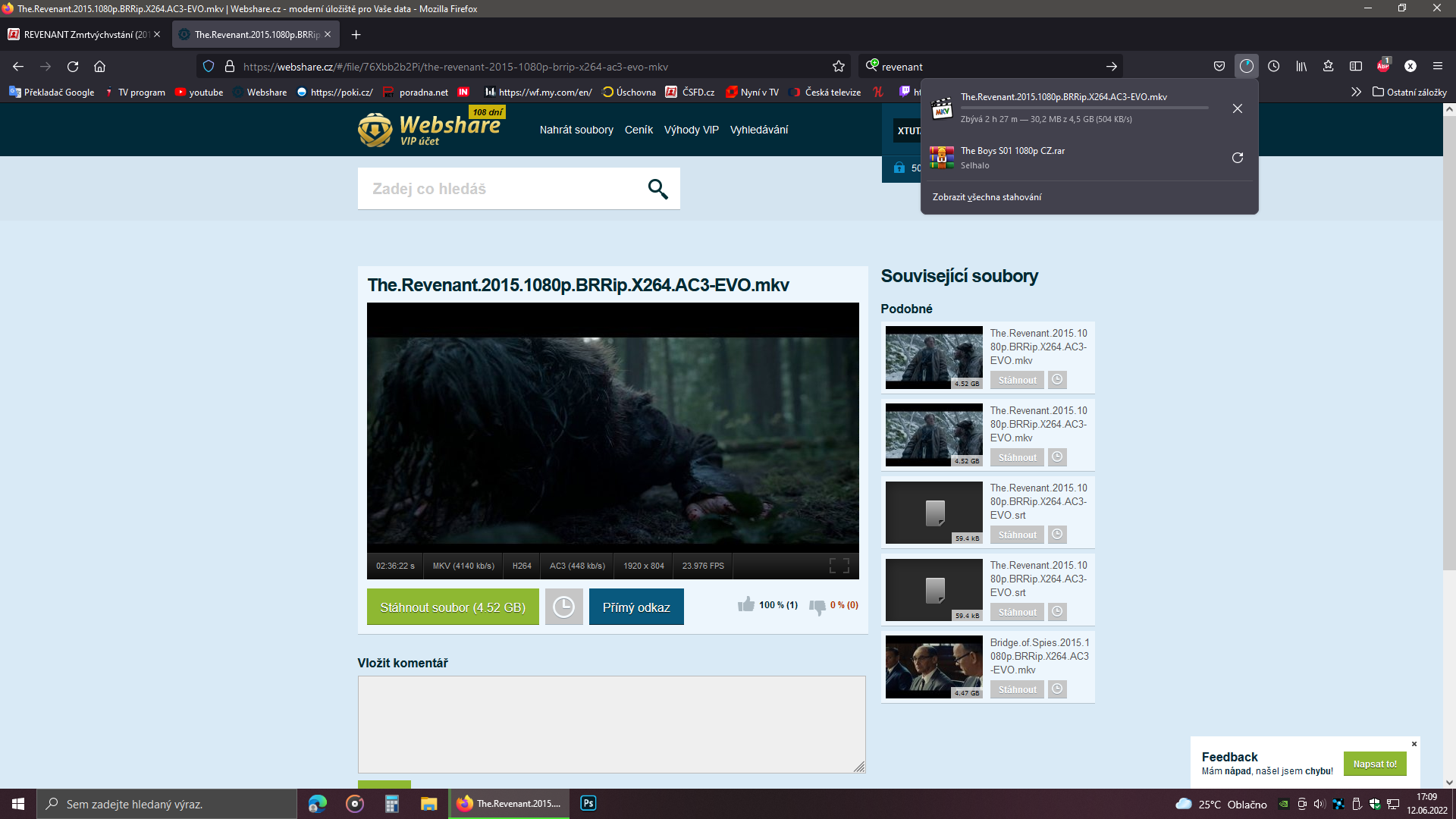The width and height of the screenshot is (1456, 819).
Task: Switch to REVENANT Zmrtvýchvstání tab
Action: (x=85, y=34)
